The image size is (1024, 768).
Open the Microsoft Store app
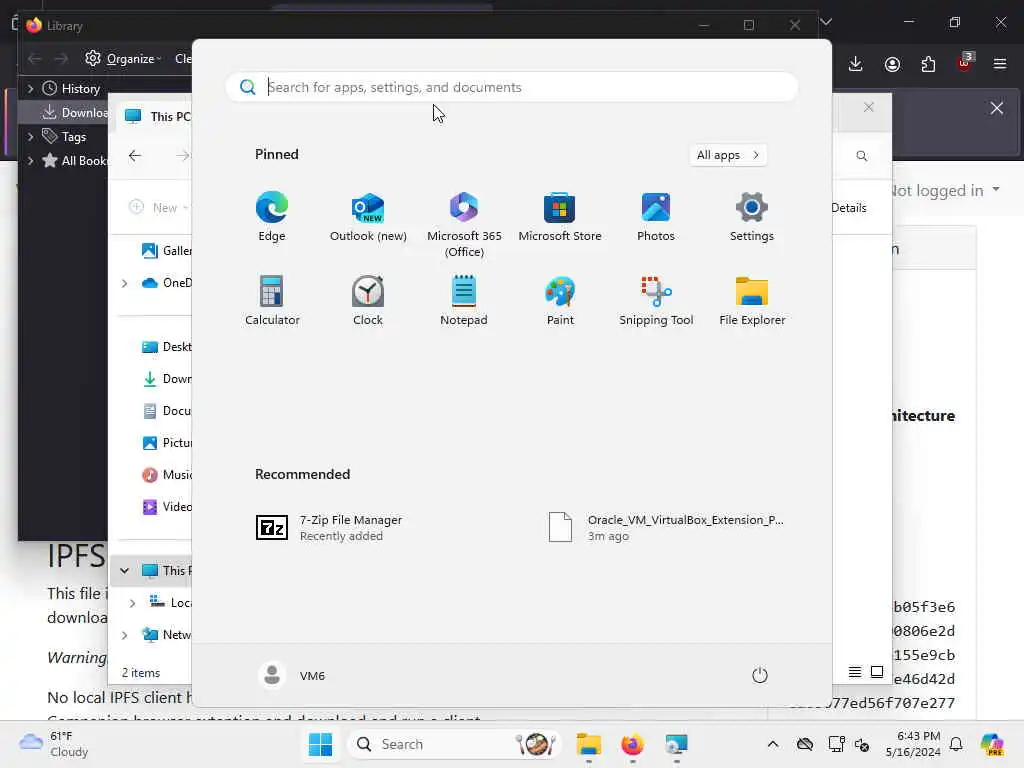coord(560,217)
